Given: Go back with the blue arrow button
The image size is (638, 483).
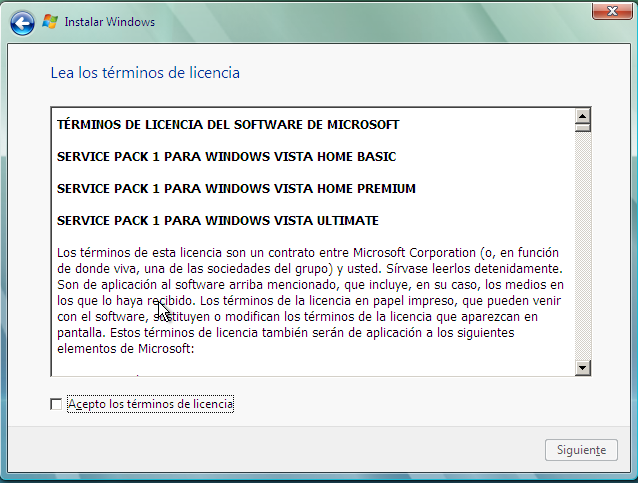Looking at the screenshot, I should (22, 23).
